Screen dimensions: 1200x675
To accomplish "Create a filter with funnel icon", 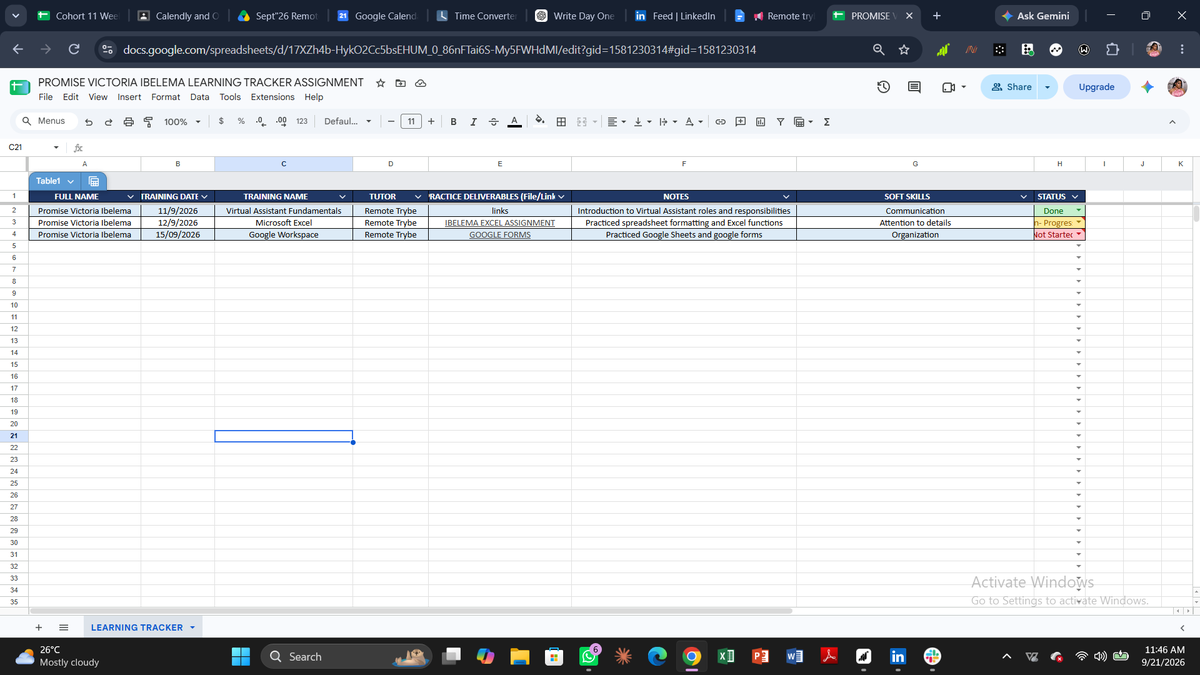I will (780, 121).
